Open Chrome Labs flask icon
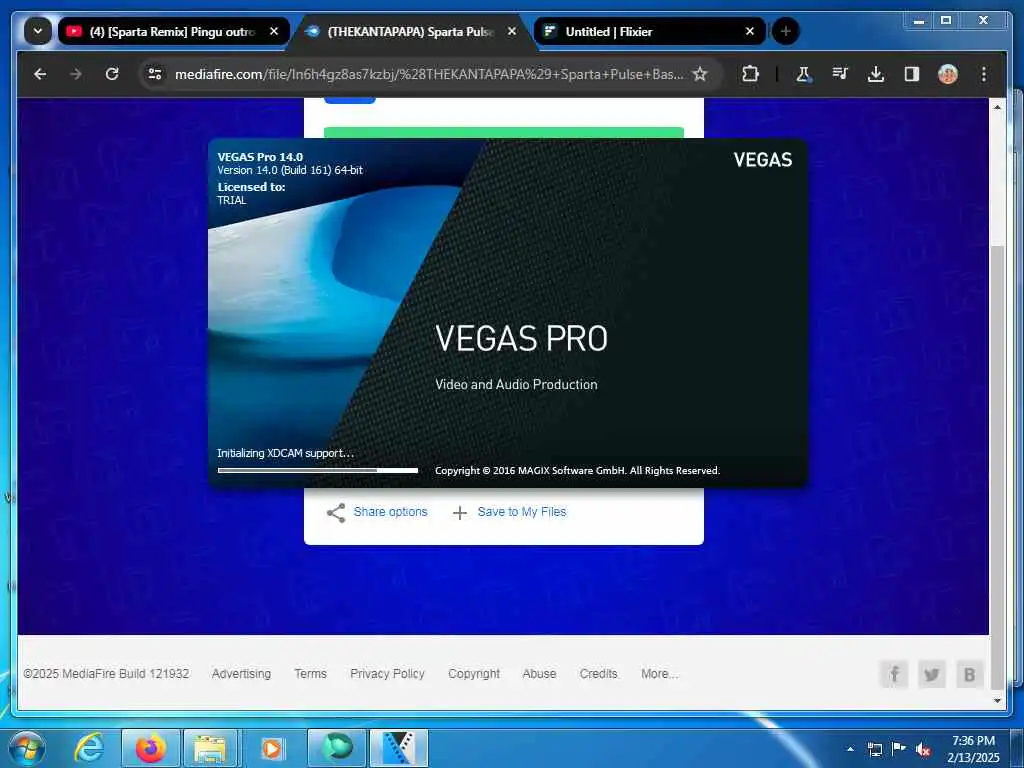 point(804,74)
